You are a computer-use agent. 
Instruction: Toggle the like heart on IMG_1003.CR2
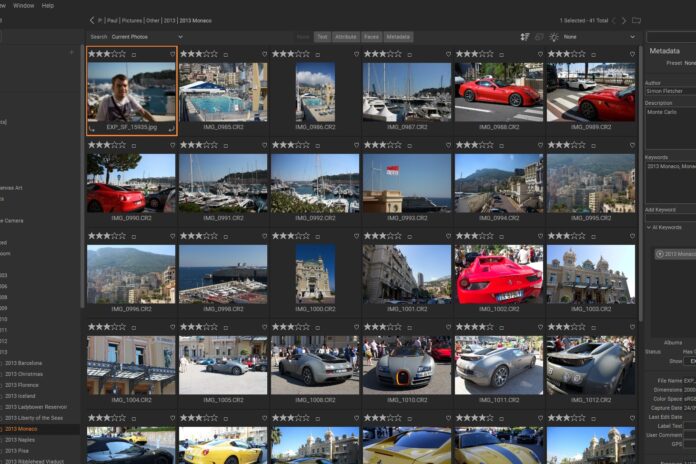tap(632, 236)
